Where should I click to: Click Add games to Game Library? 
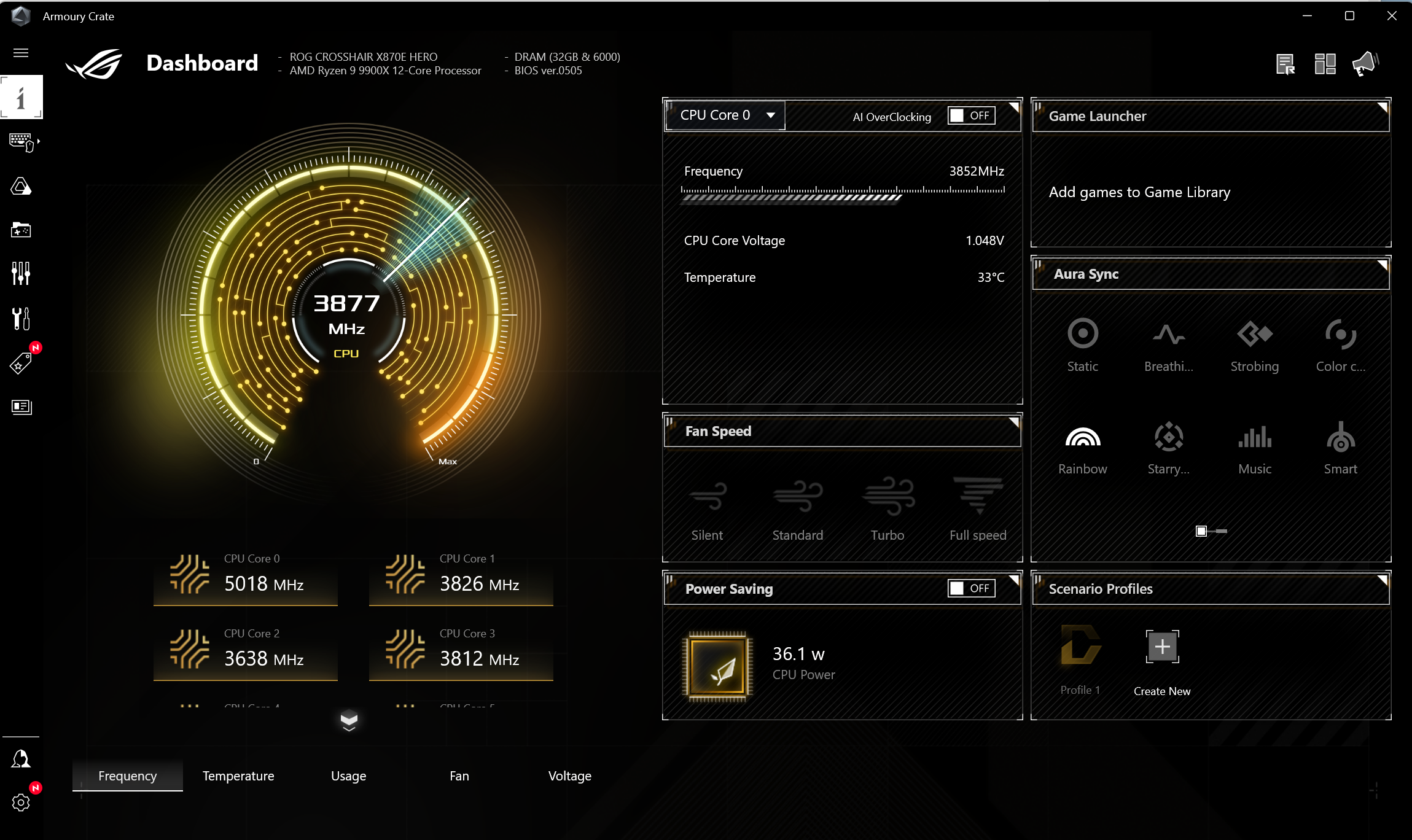coord(1139,192)
